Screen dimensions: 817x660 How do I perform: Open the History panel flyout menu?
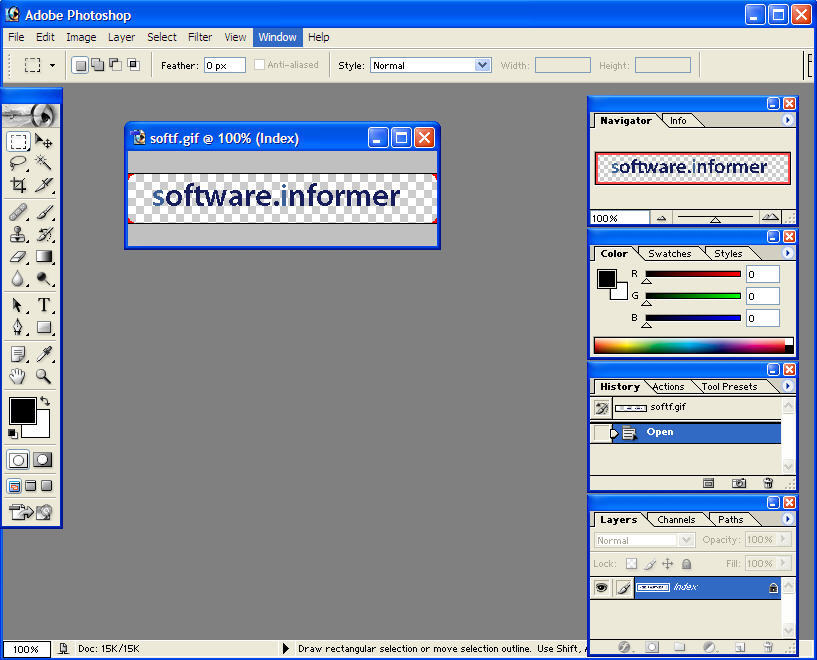coord(787,386)
